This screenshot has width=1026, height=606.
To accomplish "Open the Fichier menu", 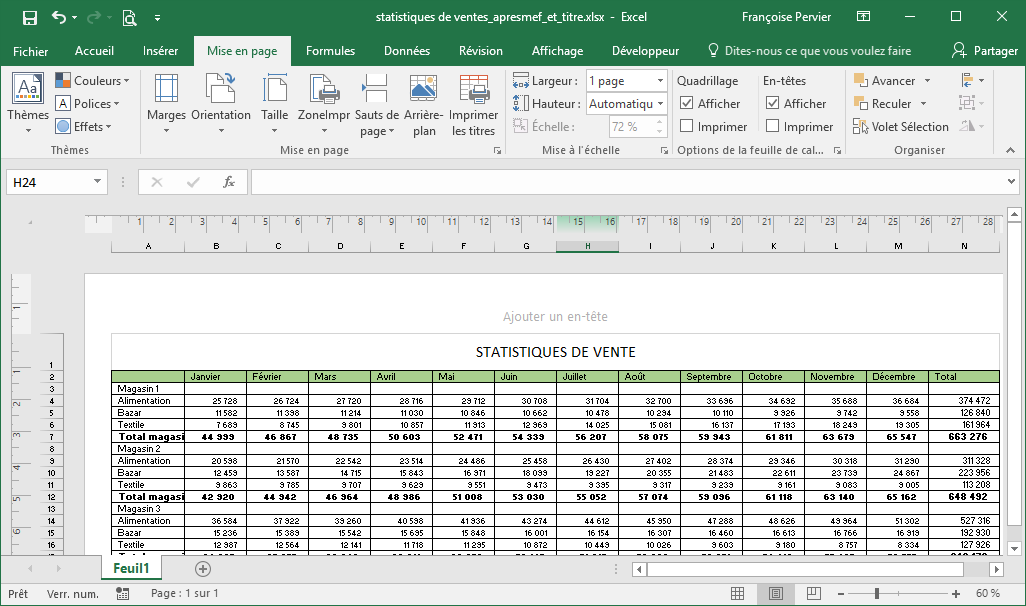I will click(30, 51).
